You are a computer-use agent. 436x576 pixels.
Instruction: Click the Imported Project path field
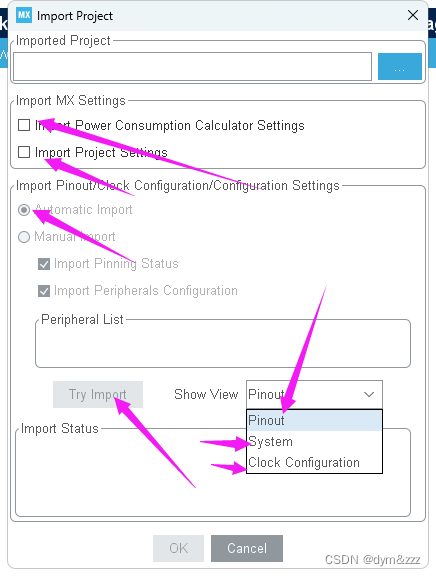[x=192, y=66]
